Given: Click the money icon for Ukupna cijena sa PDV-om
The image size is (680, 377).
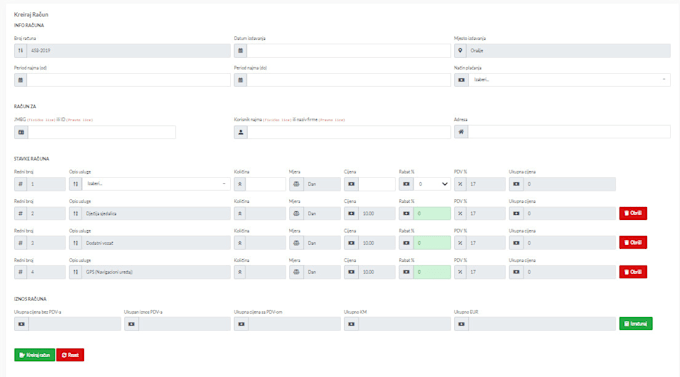Looking at the screenshot, I should 242,324.
